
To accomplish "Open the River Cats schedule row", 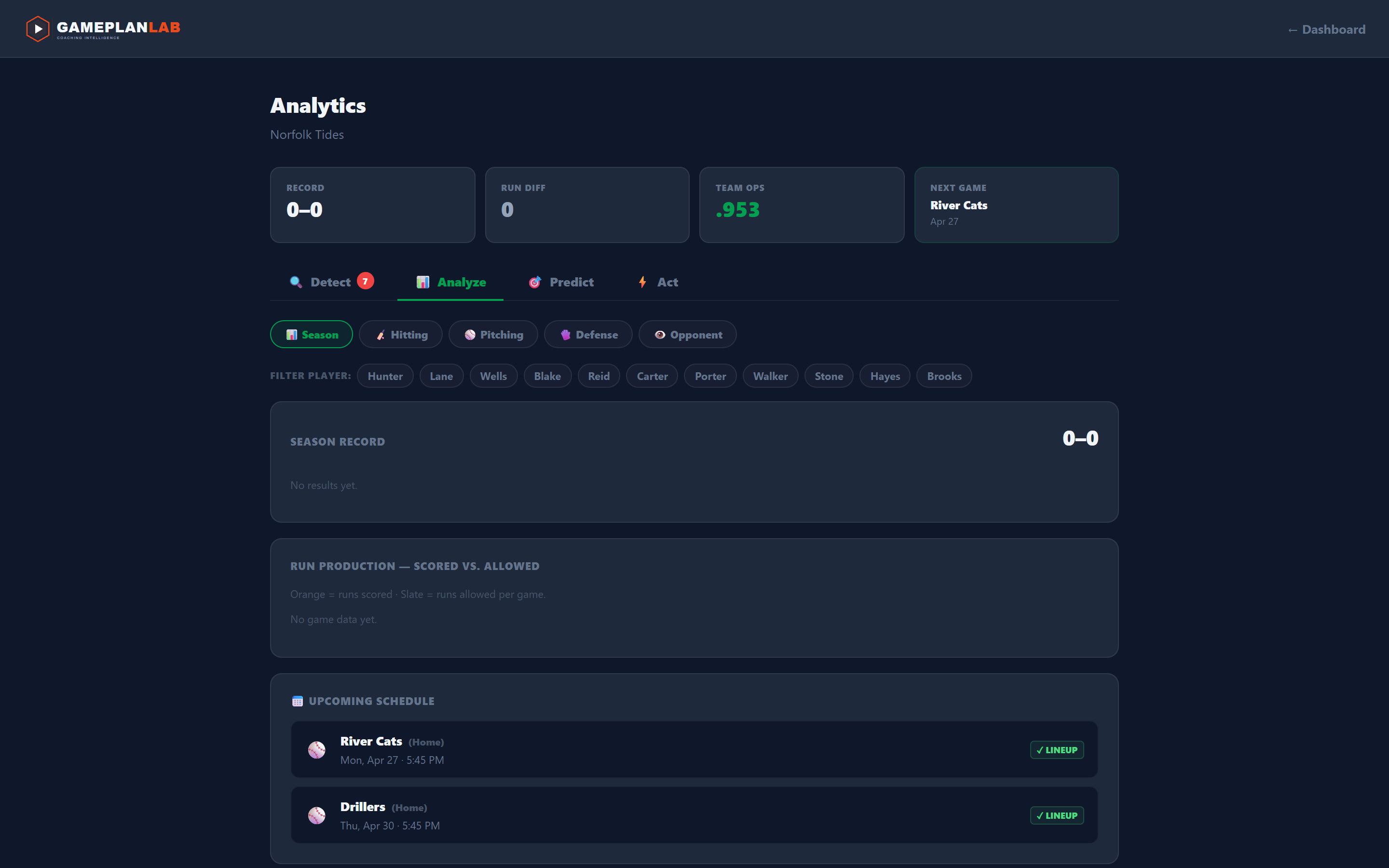I will coord(694,750).
